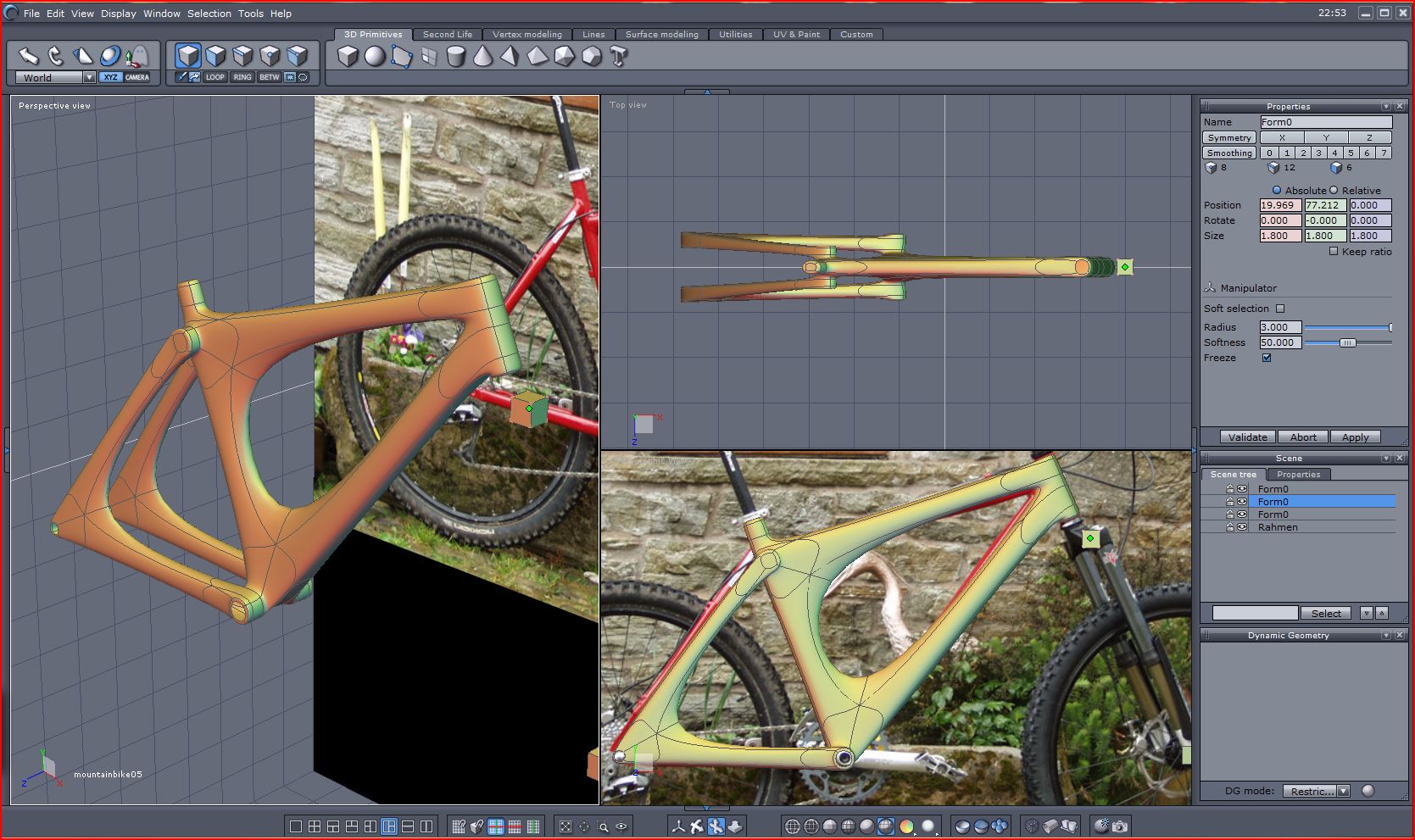
Task: Click the eye icon in bottom toolbar
Action: 621,826
